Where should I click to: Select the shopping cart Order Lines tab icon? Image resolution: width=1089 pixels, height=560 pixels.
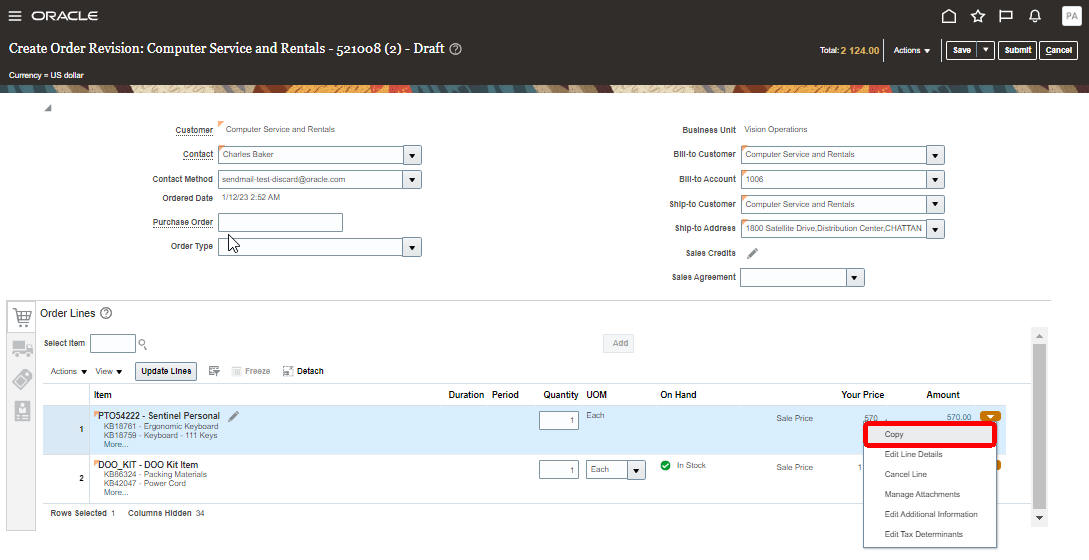point(22,317)
